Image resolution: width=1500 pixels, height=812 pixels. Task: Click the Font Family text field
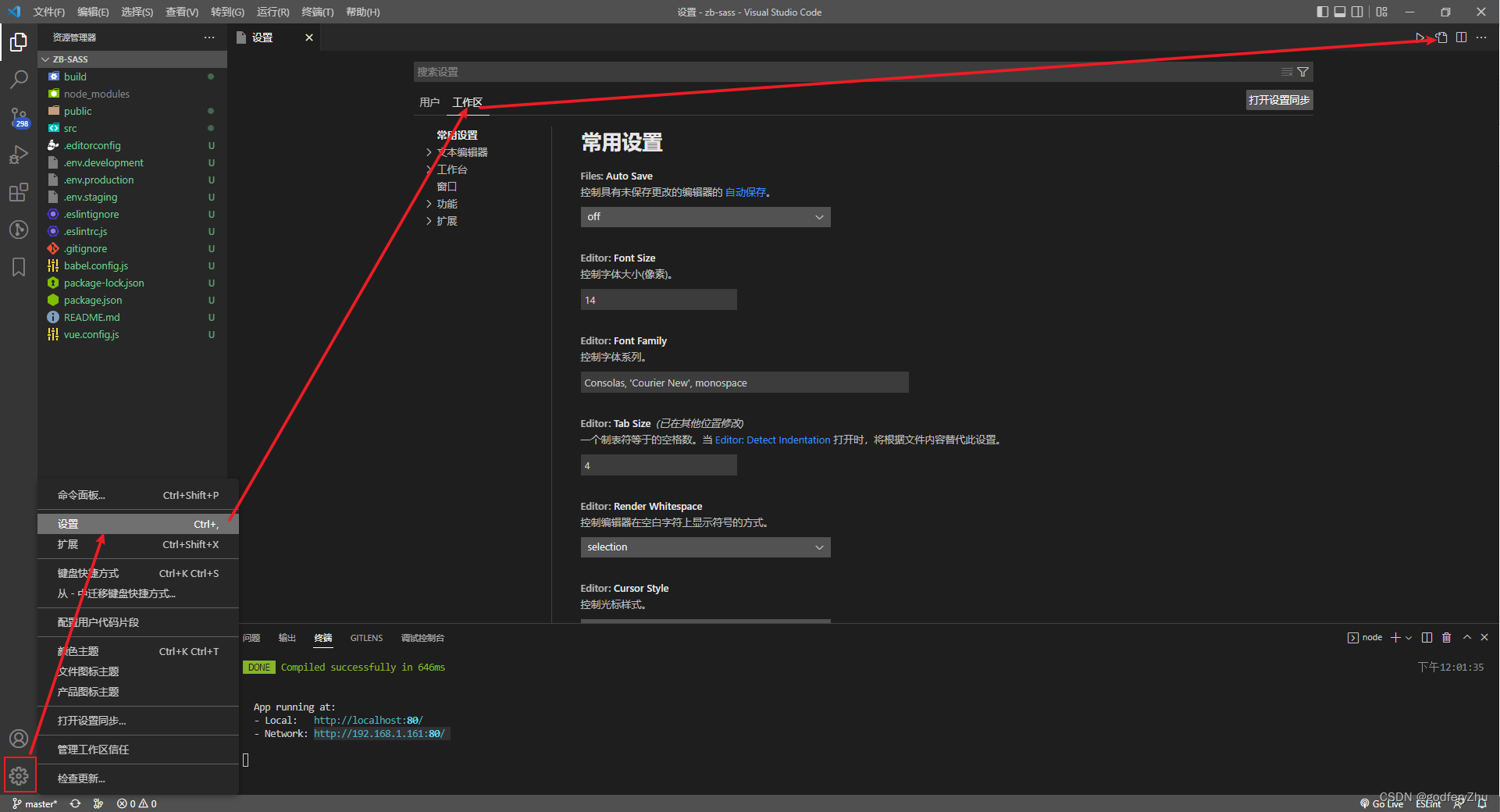(x=744, y=383)
